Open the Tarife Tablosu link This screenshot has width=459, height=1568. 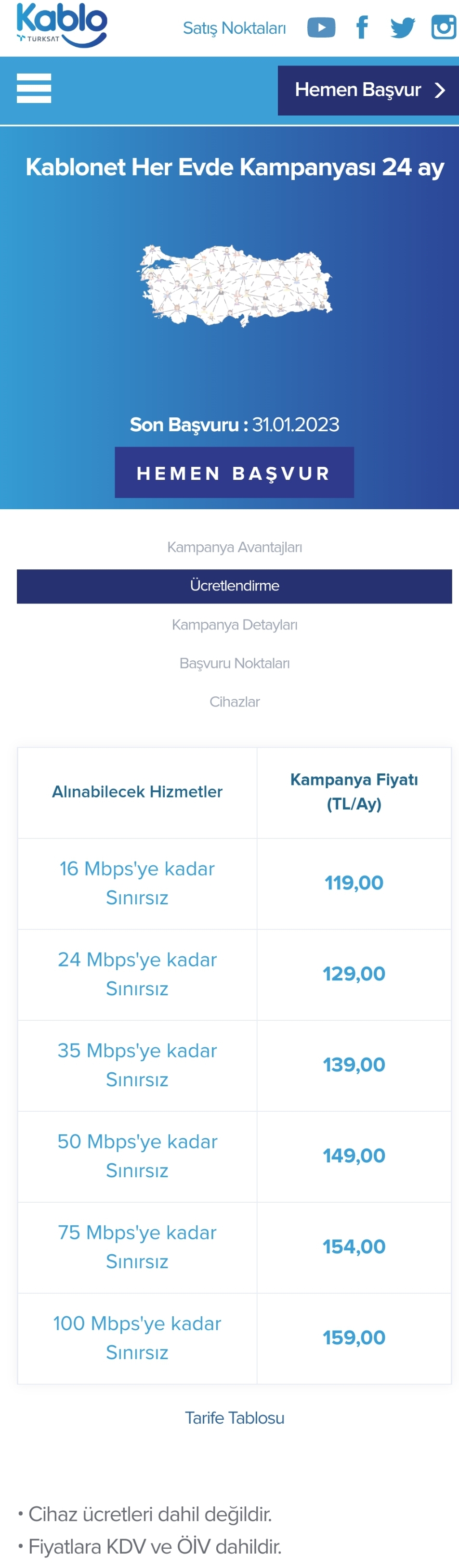235,1418
